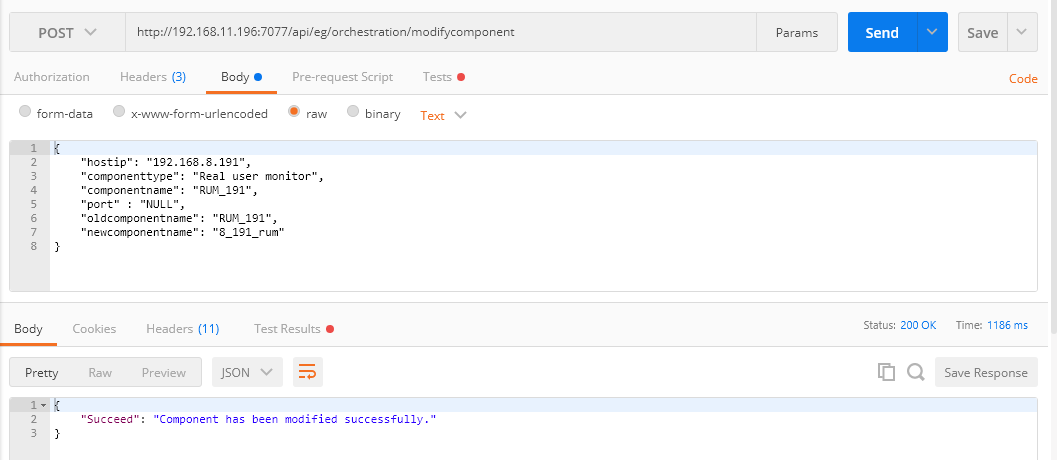Switch to the request Headers (3) tab
This screenshot has width=1059, height=460.
tap(153, 77)
